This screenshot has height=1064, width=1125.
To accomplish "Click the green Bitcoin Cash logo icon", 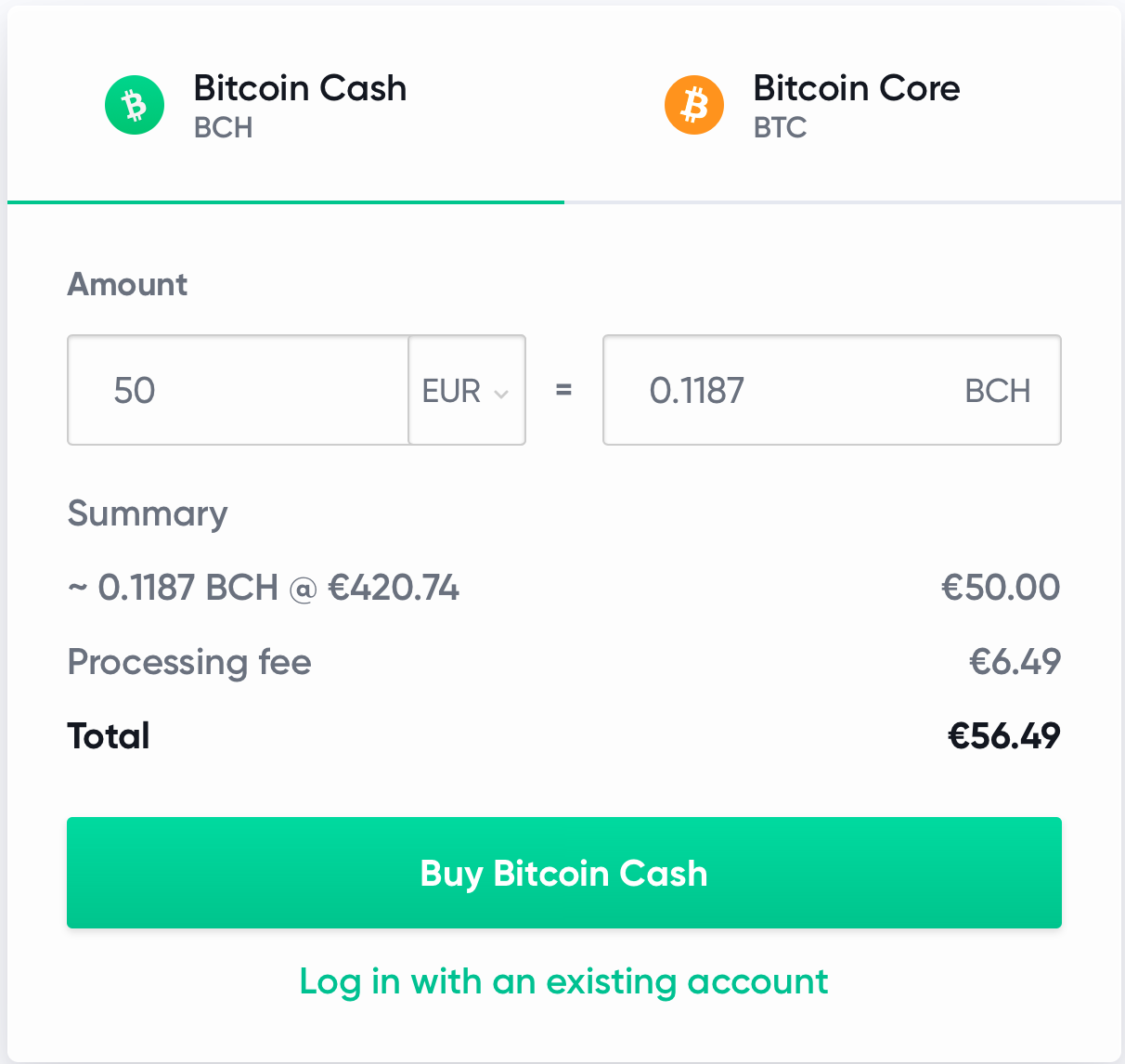I will (x=135, y=105).
